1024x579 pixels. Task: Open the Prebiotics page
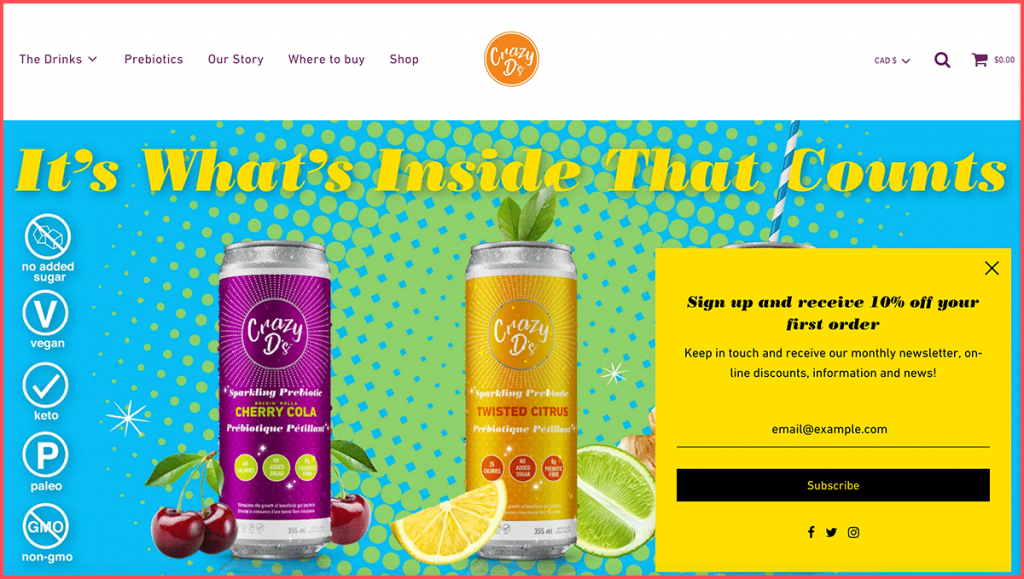point(153,59)
